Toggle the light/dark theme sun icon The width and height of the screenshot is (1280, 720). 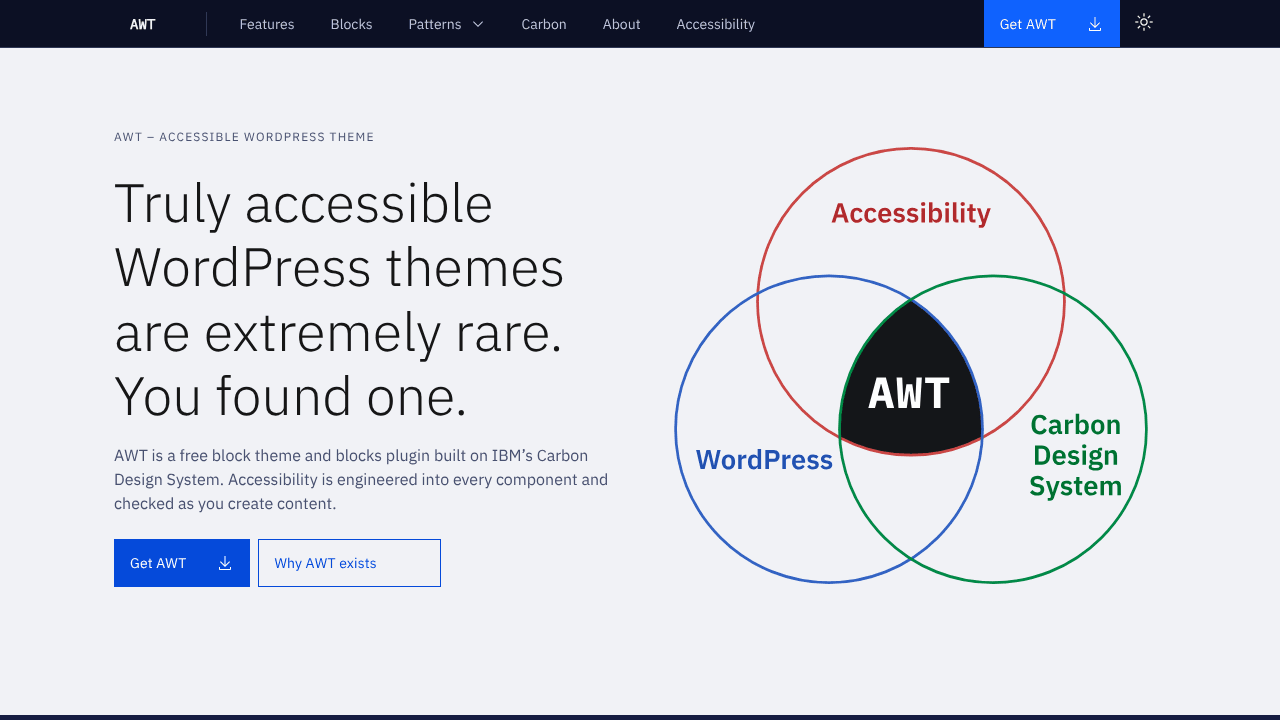coord(1144,22)
